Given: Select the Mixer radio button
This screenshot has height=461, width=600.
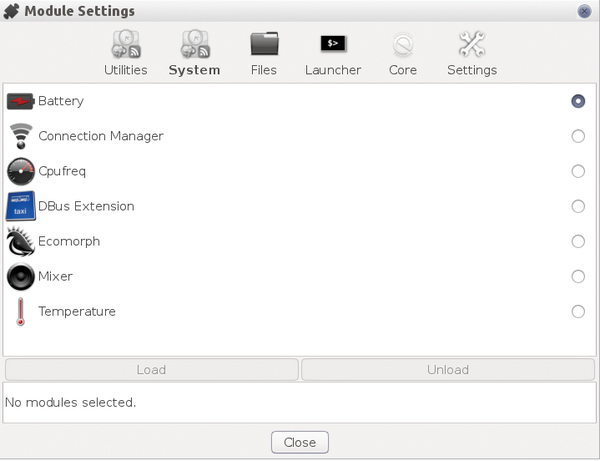Looking at the screenshot, I should point(578,276).
